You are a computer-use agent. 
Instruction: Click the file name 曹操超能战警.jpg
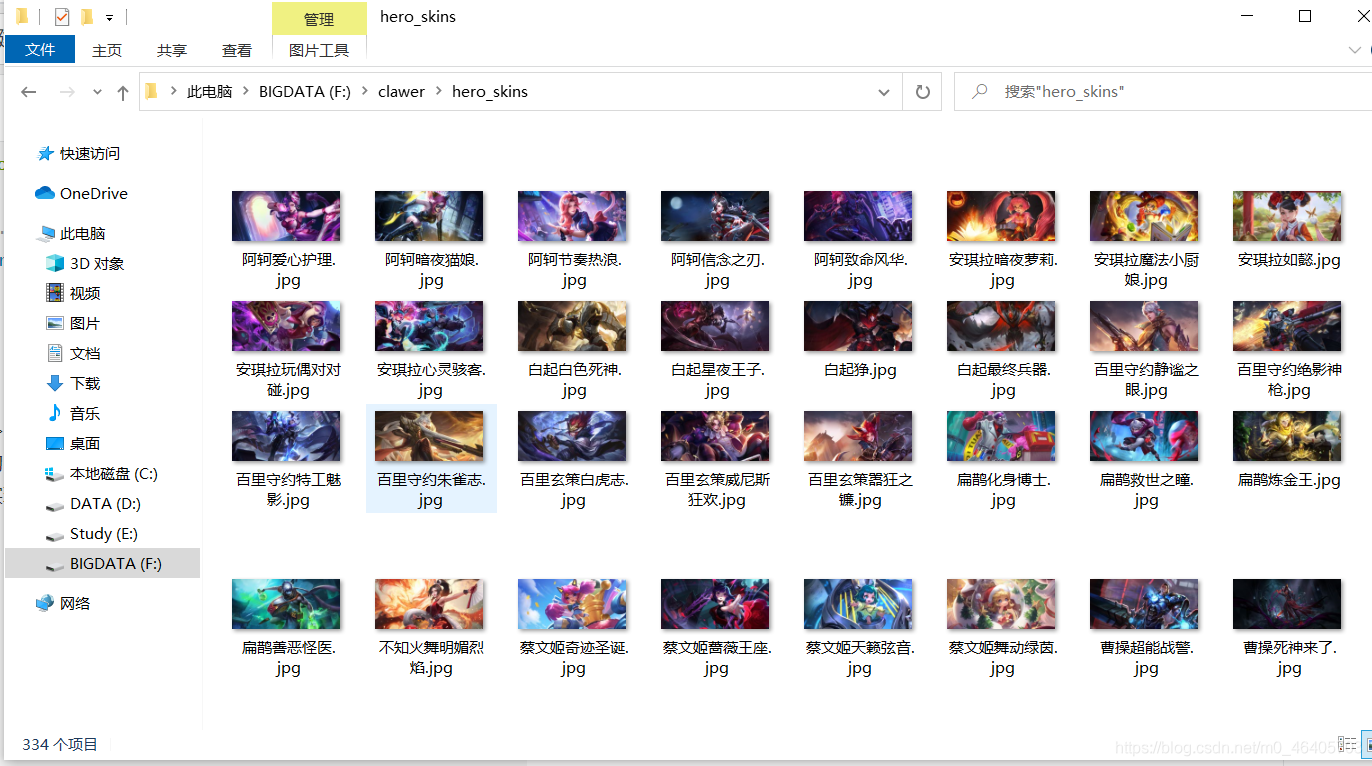coord(1146,658)
